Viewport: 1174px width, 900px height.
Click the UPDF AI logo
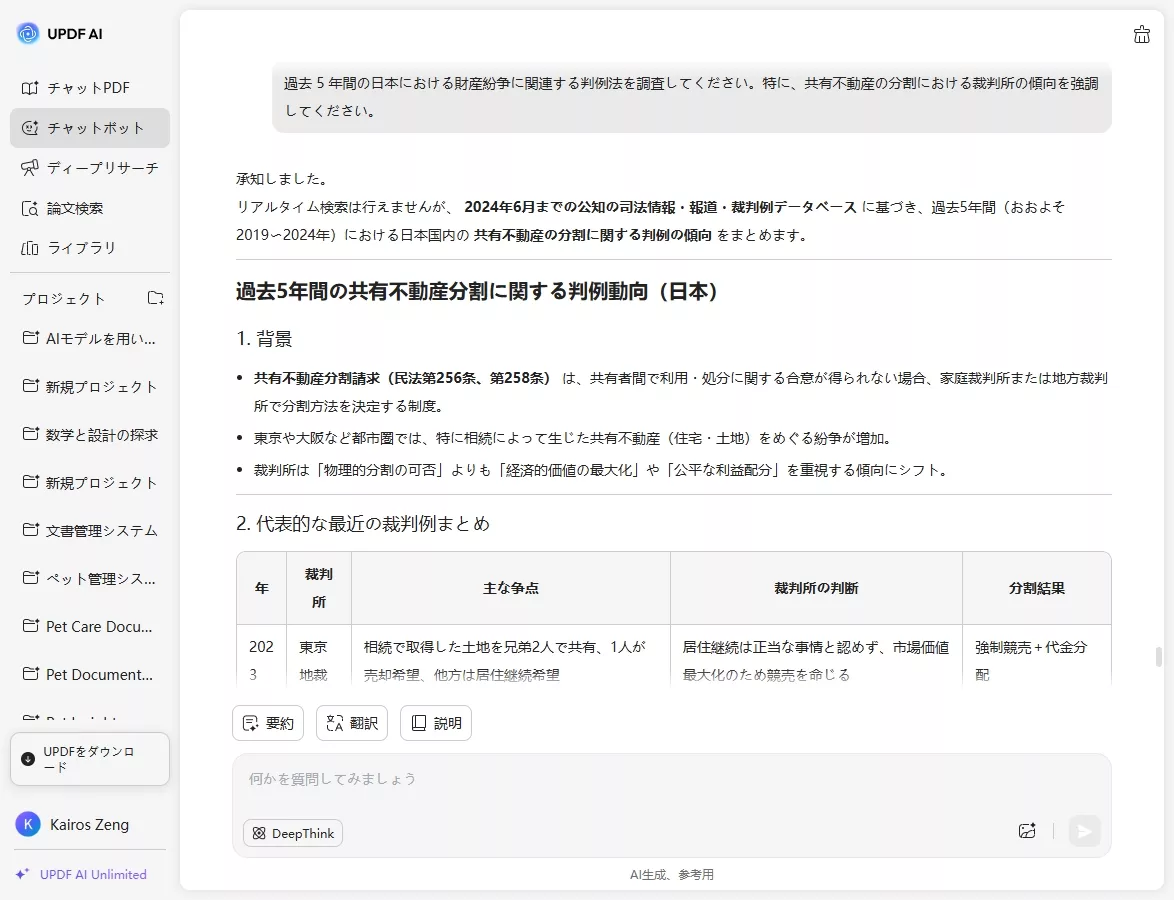[x=26, y=33]
